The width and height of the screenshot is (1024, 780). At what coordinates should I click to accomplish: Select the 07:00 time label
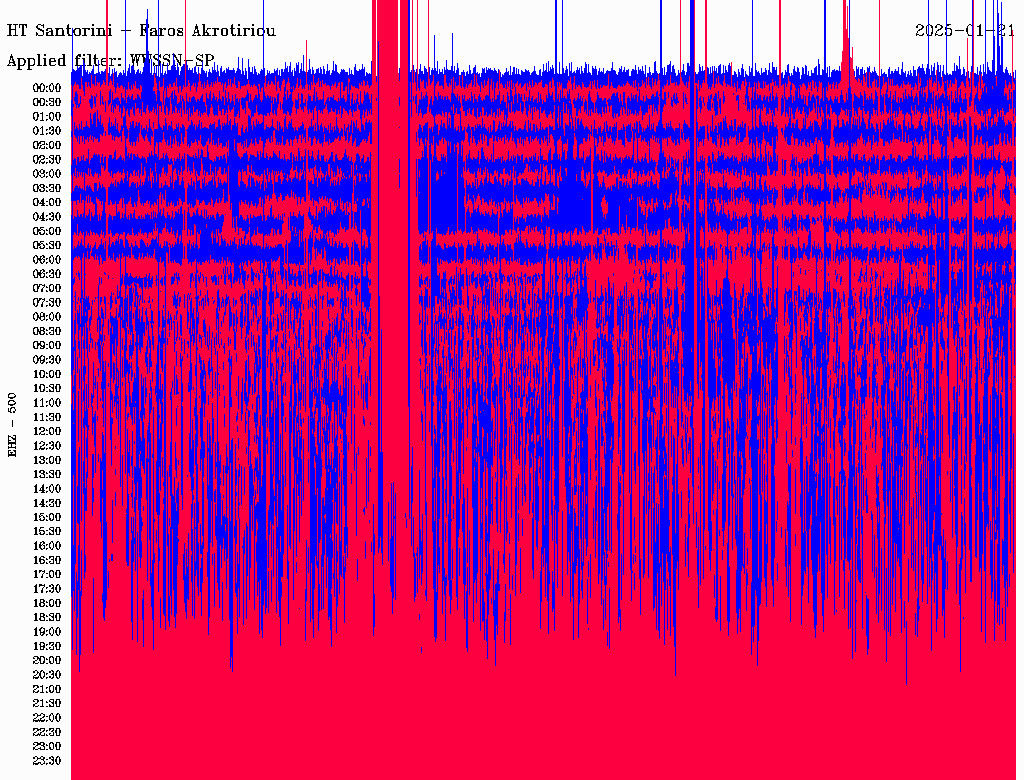[x=47, y=288]
